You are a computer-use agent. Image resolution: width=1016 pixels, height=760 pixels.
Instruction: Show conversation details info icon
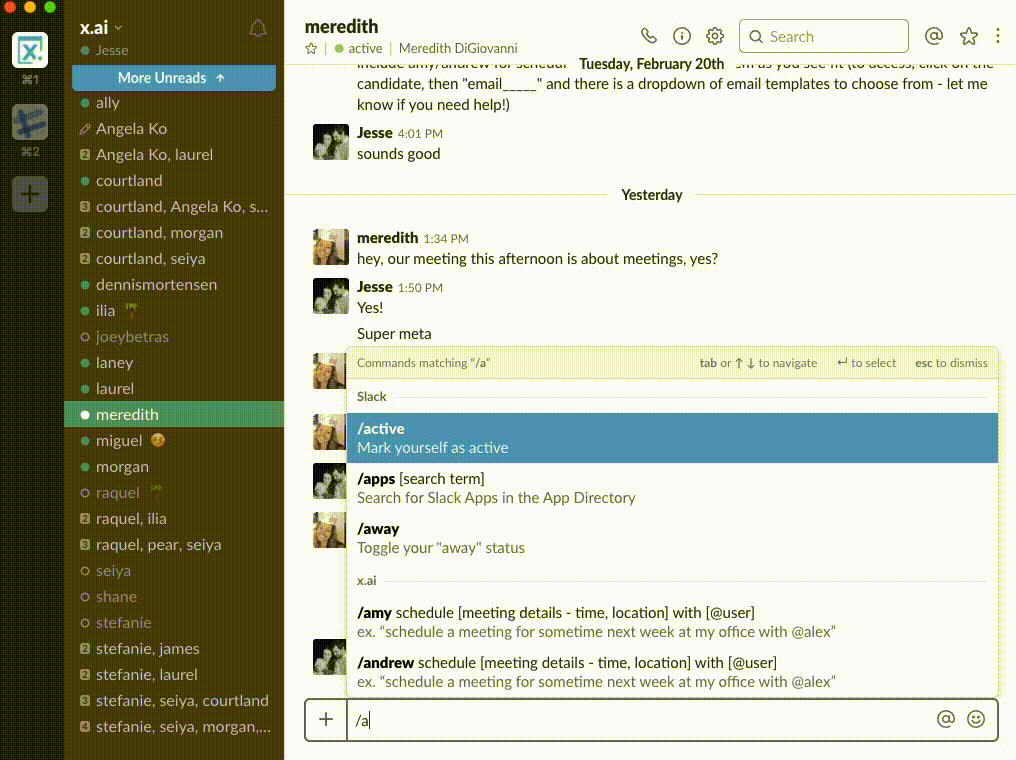click(x=682, y=36)
